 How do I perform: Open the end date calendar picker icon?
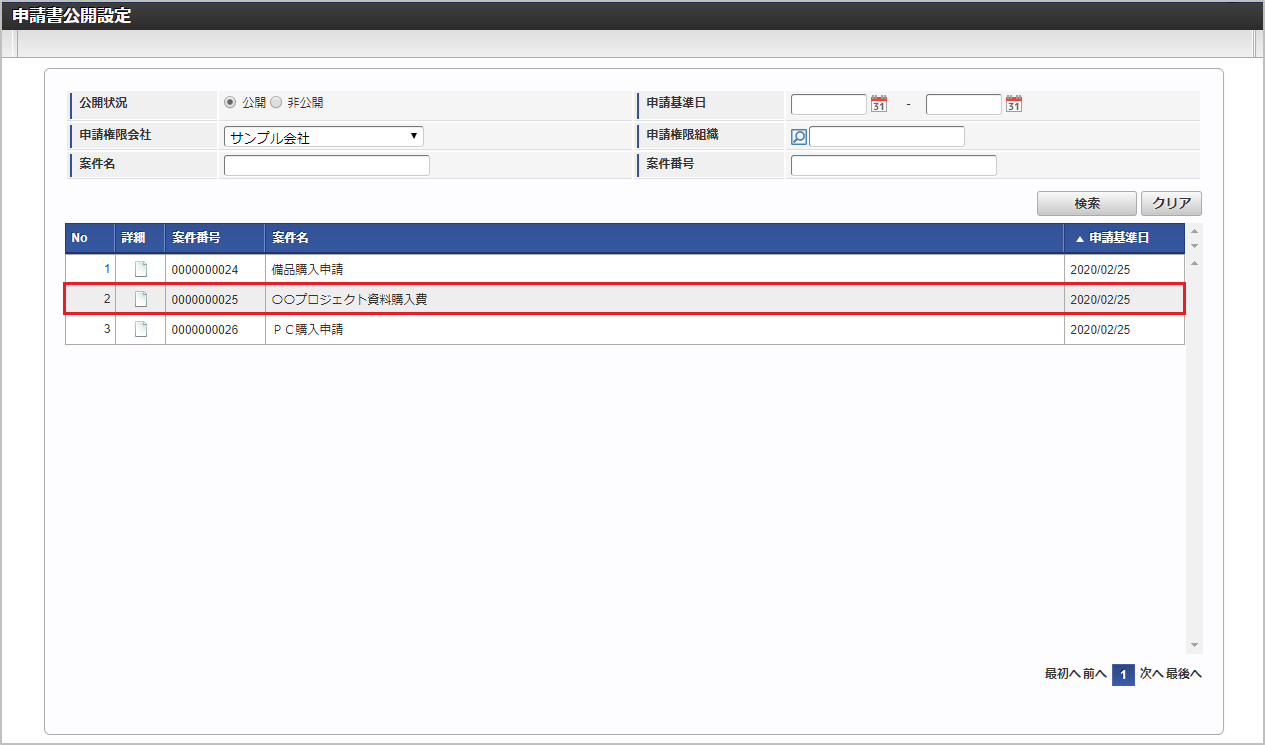1013,104
